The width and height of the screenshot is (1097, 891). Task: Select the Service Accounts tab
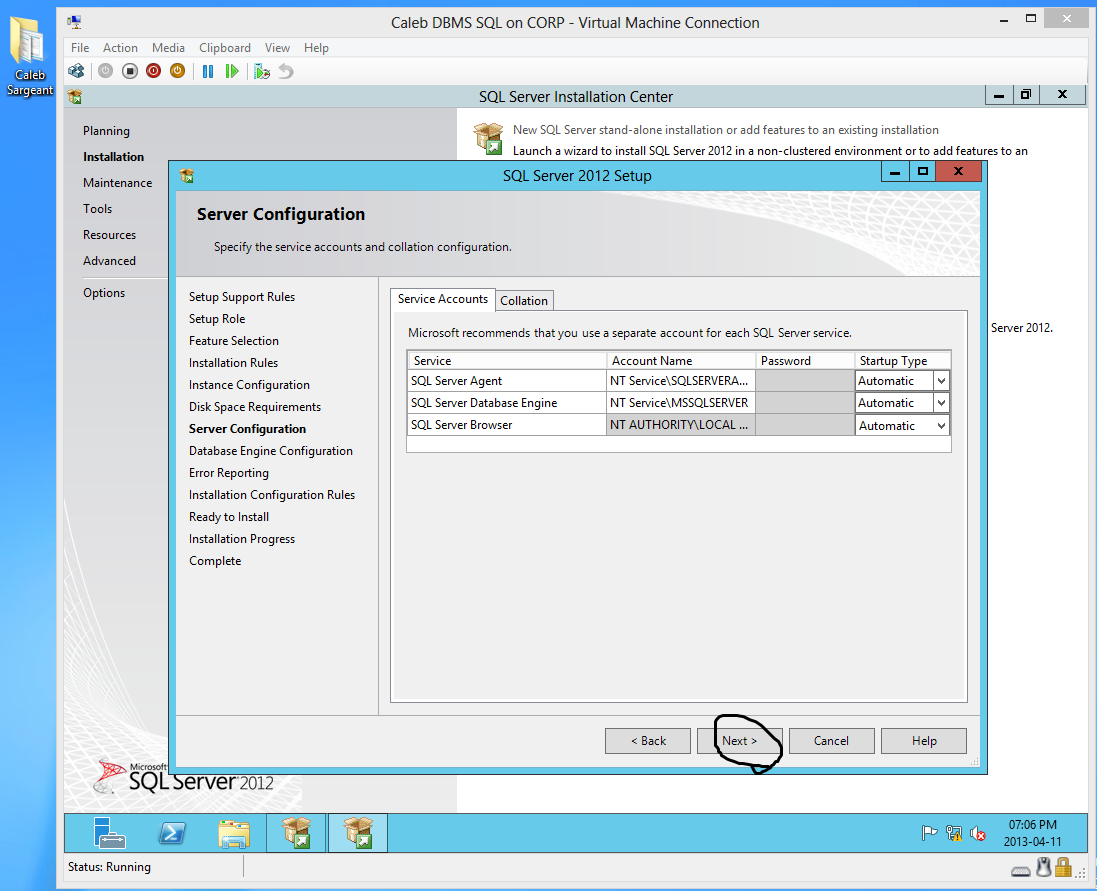pos(443,299)
